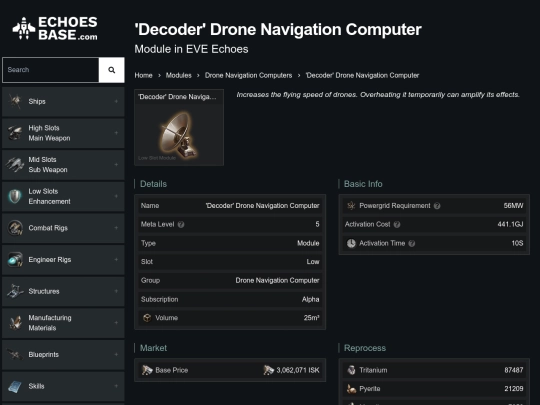Focus the Search input field

tap(51, 70)
